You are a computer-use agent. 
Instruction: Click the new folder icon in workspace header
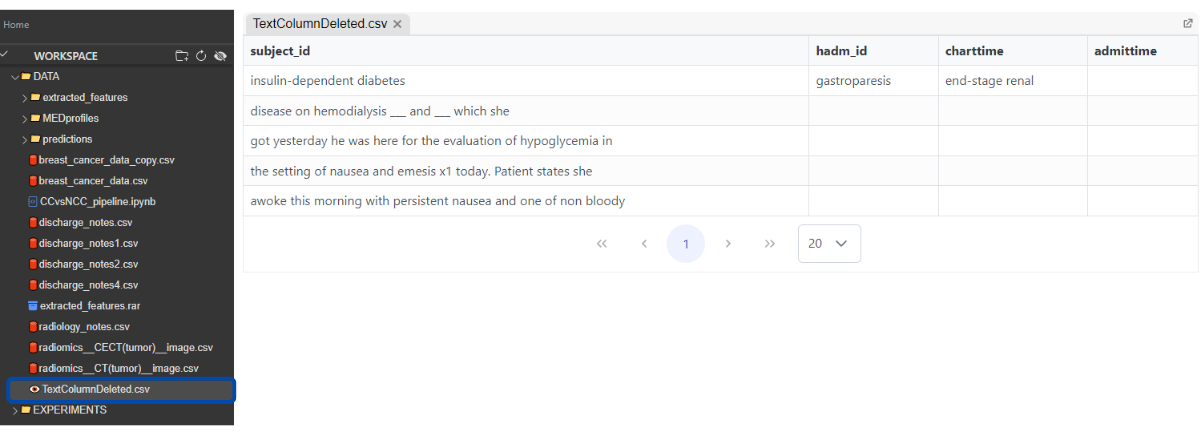coord(181,56)
